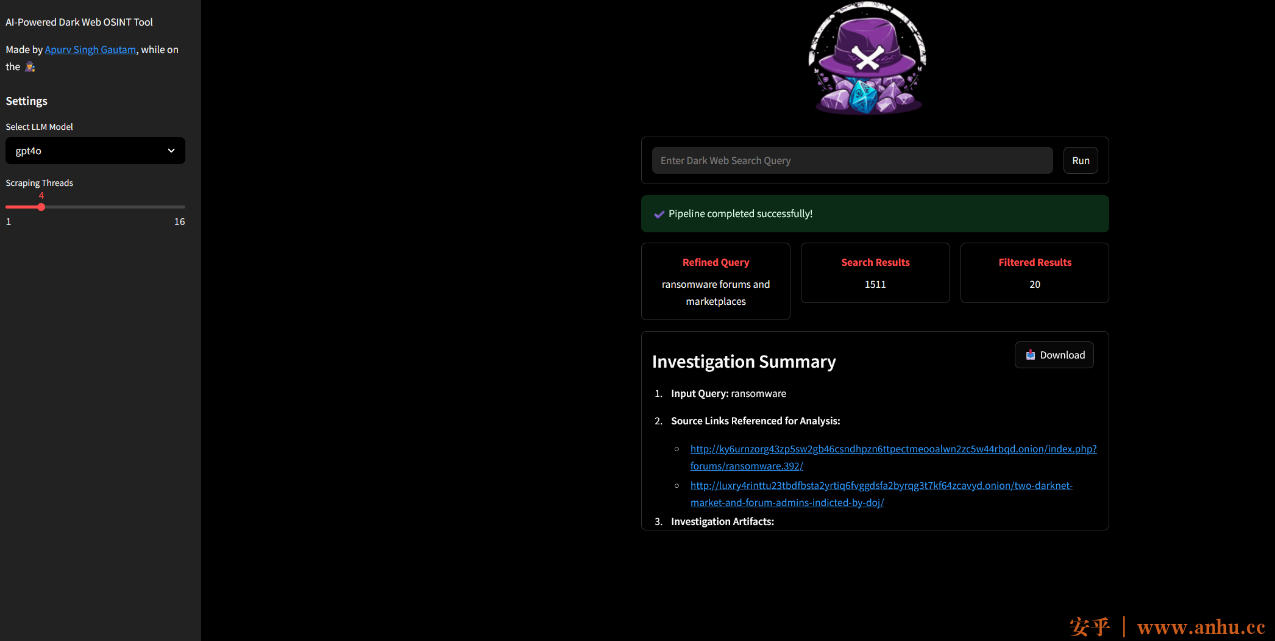The height and width of the screenshot is (641, 1275).
Task: Click the Download button's file icon
Action: pyautogui.click(x=1030, y=355)
